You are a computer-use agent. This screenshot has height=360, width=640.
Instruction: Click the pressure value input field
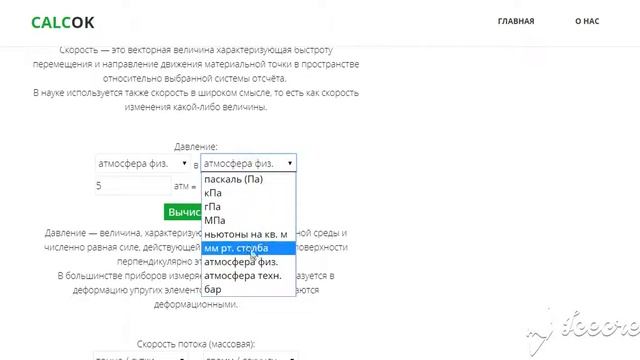(133, 186)
